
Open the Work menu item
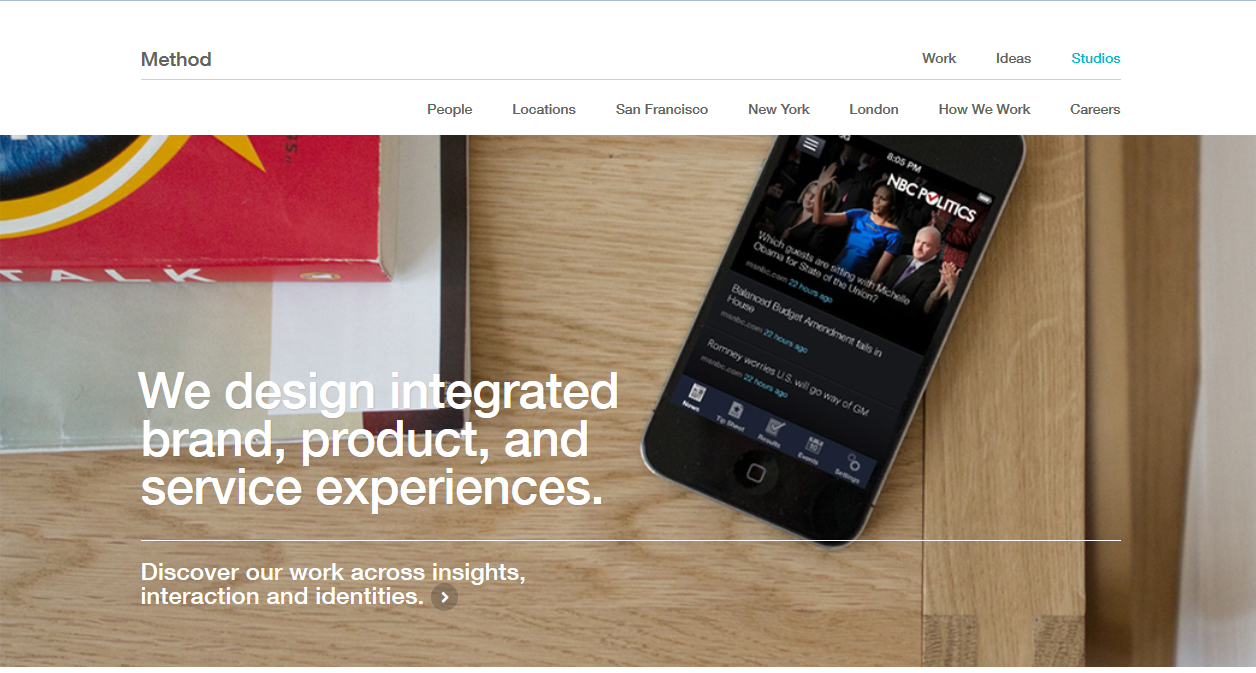click(939, 58)
